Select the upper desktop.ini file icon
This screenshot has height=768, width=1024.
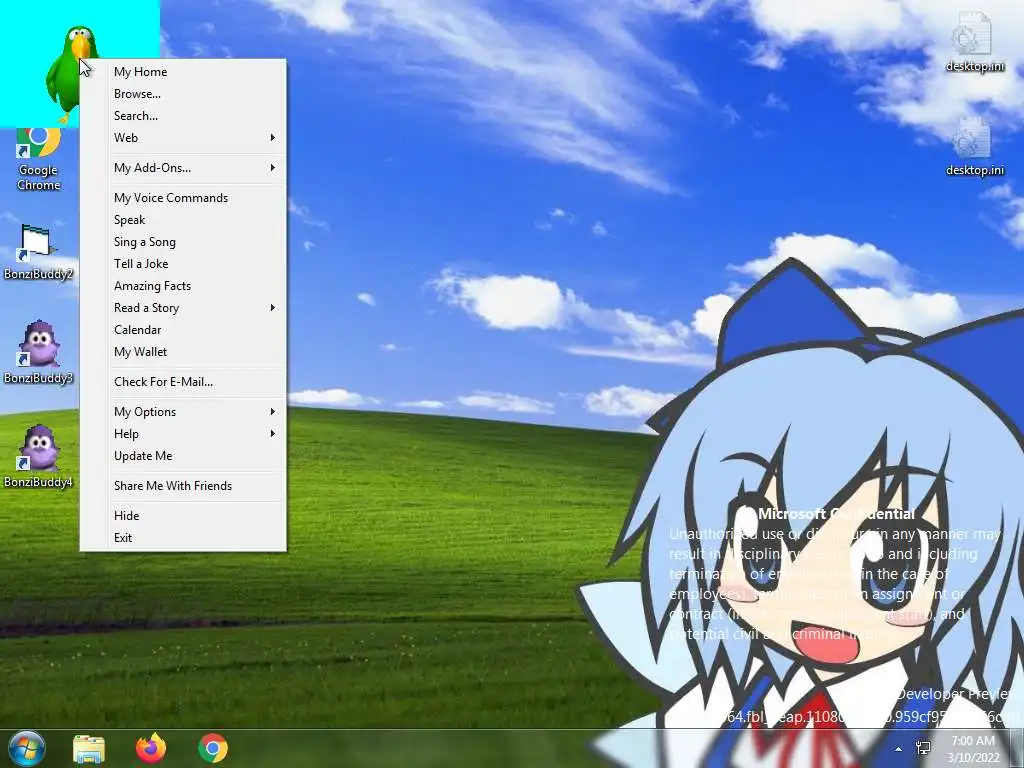point(974,42)
